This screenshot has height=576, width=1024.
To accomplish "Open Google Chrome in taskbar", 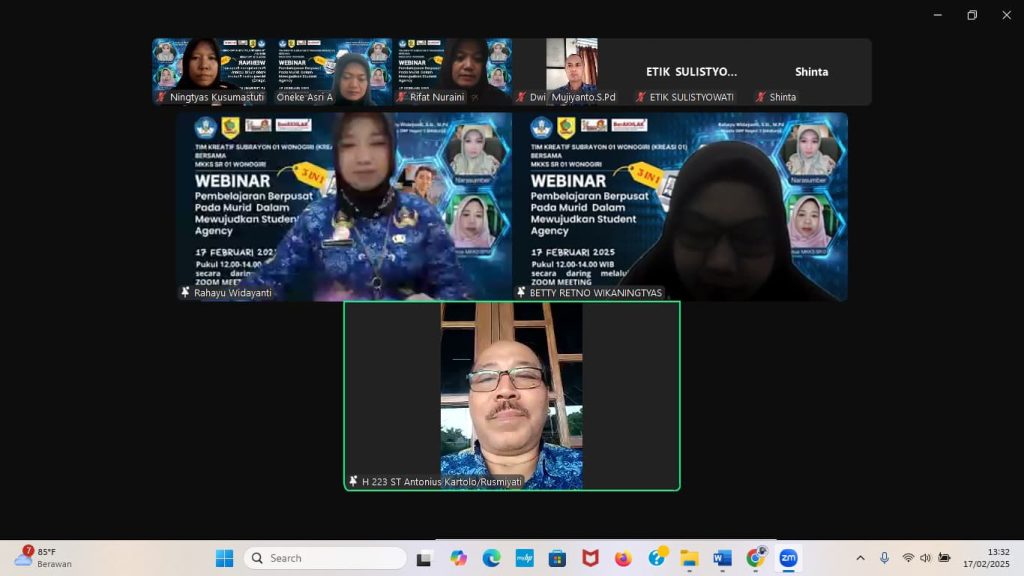I will [x=755, y=558].
